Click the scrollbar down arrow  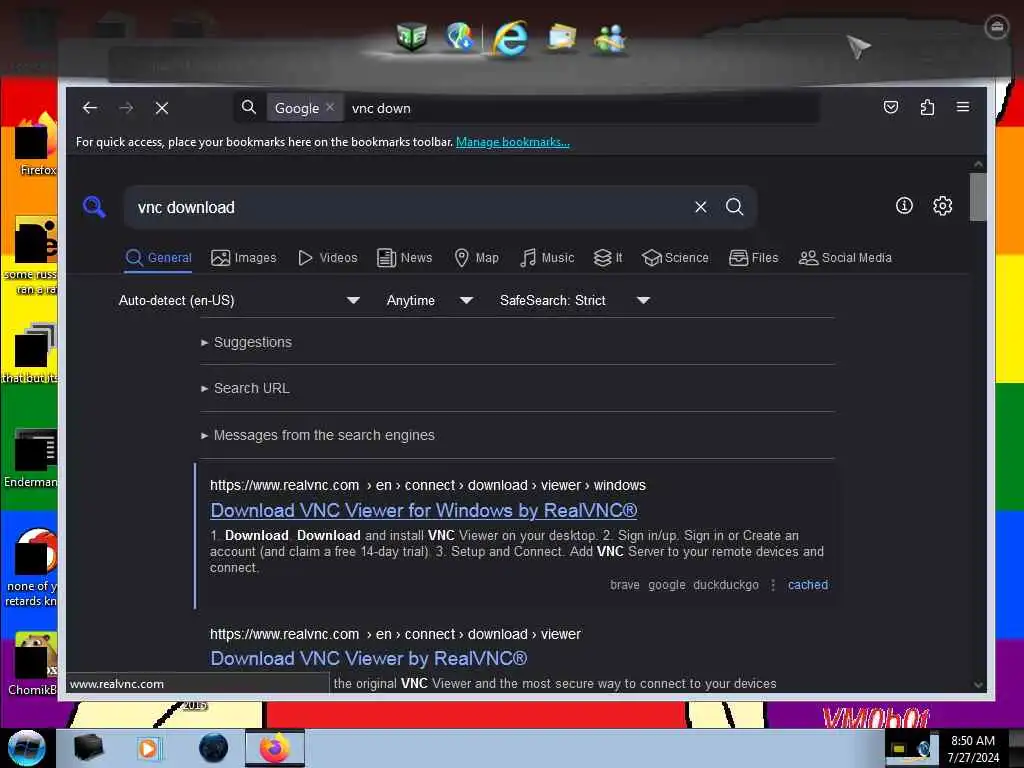978,684
